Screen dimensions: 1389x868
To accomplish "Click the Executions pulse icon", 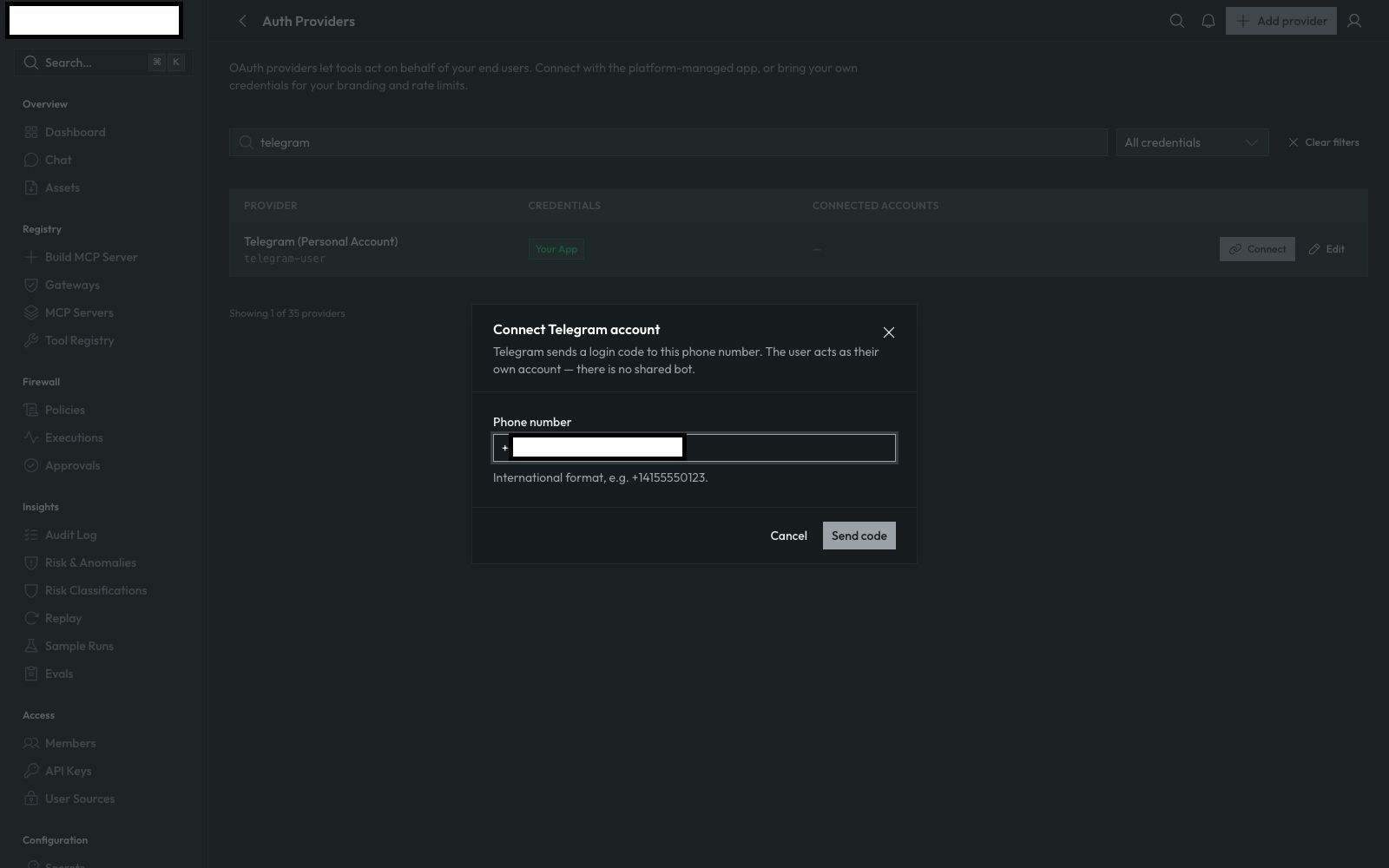I will pos(31,437).
